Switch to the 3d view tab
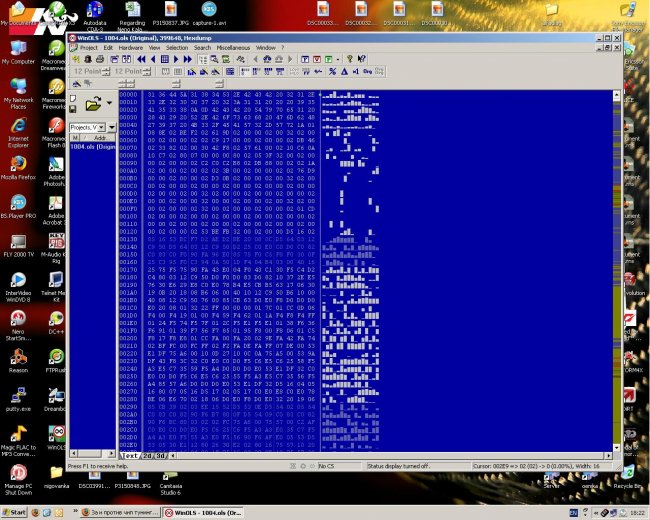 click(160, 455)
